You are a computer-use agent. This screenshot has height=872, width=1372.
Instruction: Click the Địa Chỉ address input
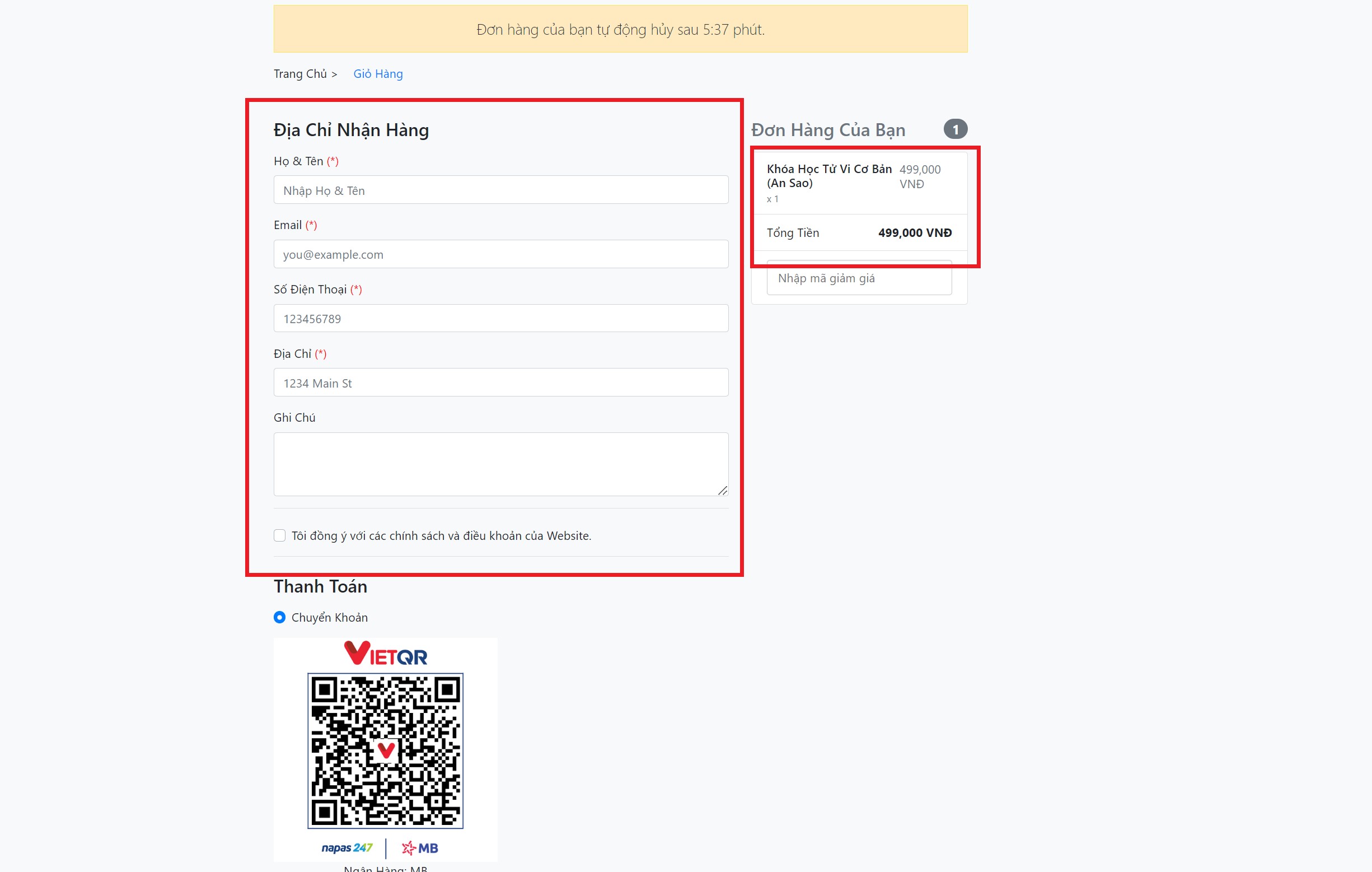tap(500, 383)
